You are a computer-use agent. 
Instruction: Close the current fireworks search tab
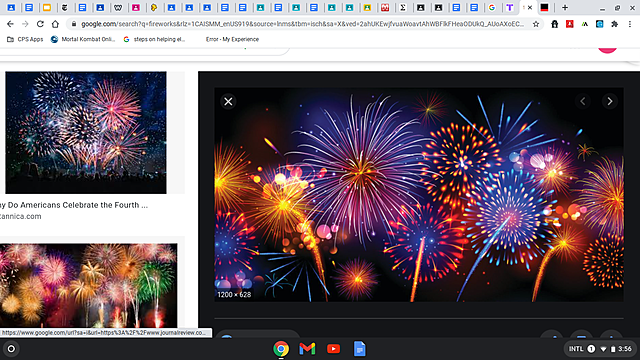pyautogui.click(x=530, y=8)
